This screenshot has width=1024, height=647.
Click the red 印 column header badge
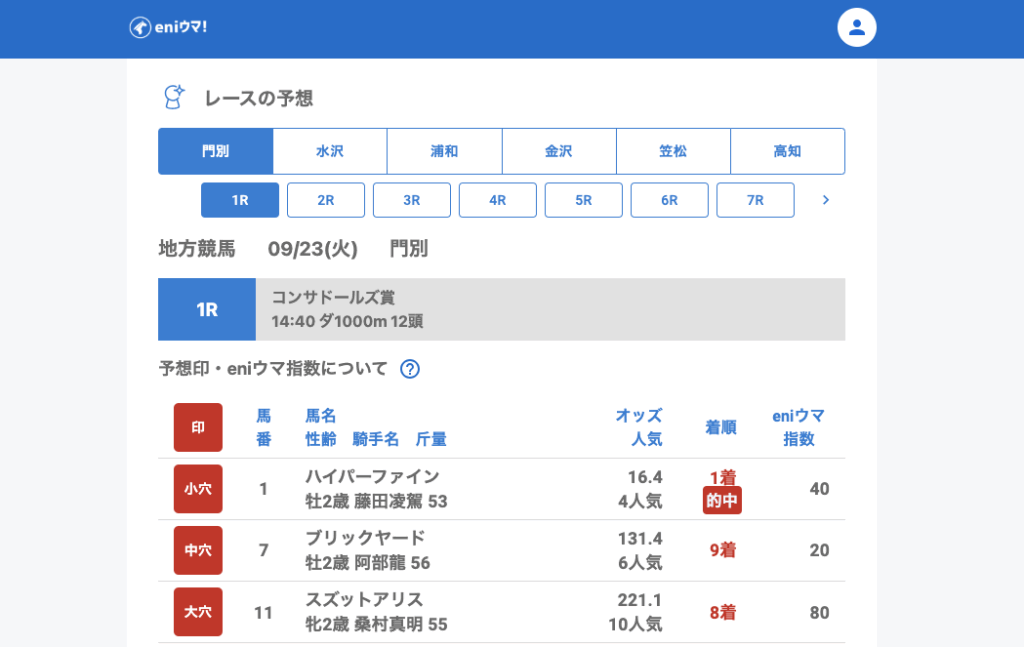click(x=198, y=427)
